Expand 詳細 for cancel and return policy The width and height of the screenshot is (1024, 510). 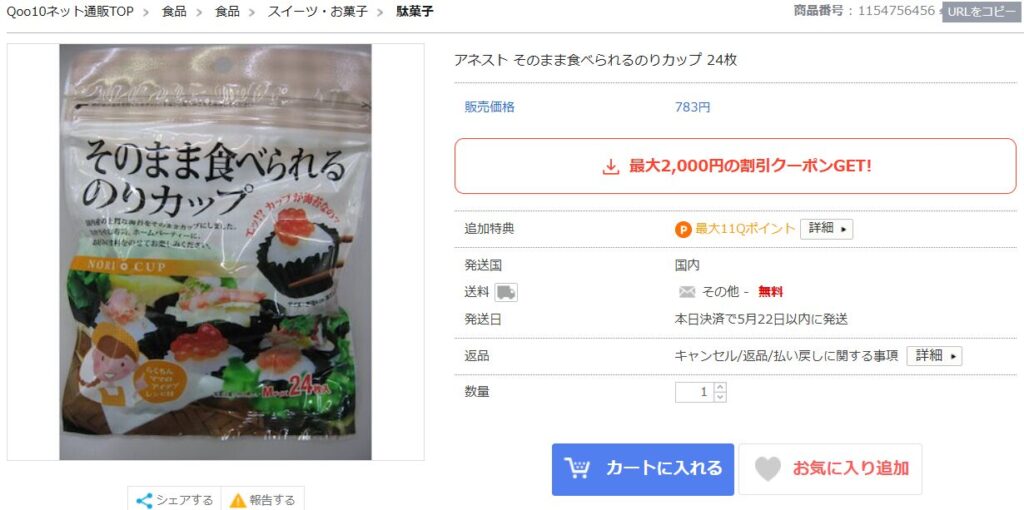(x=934, y=356)
